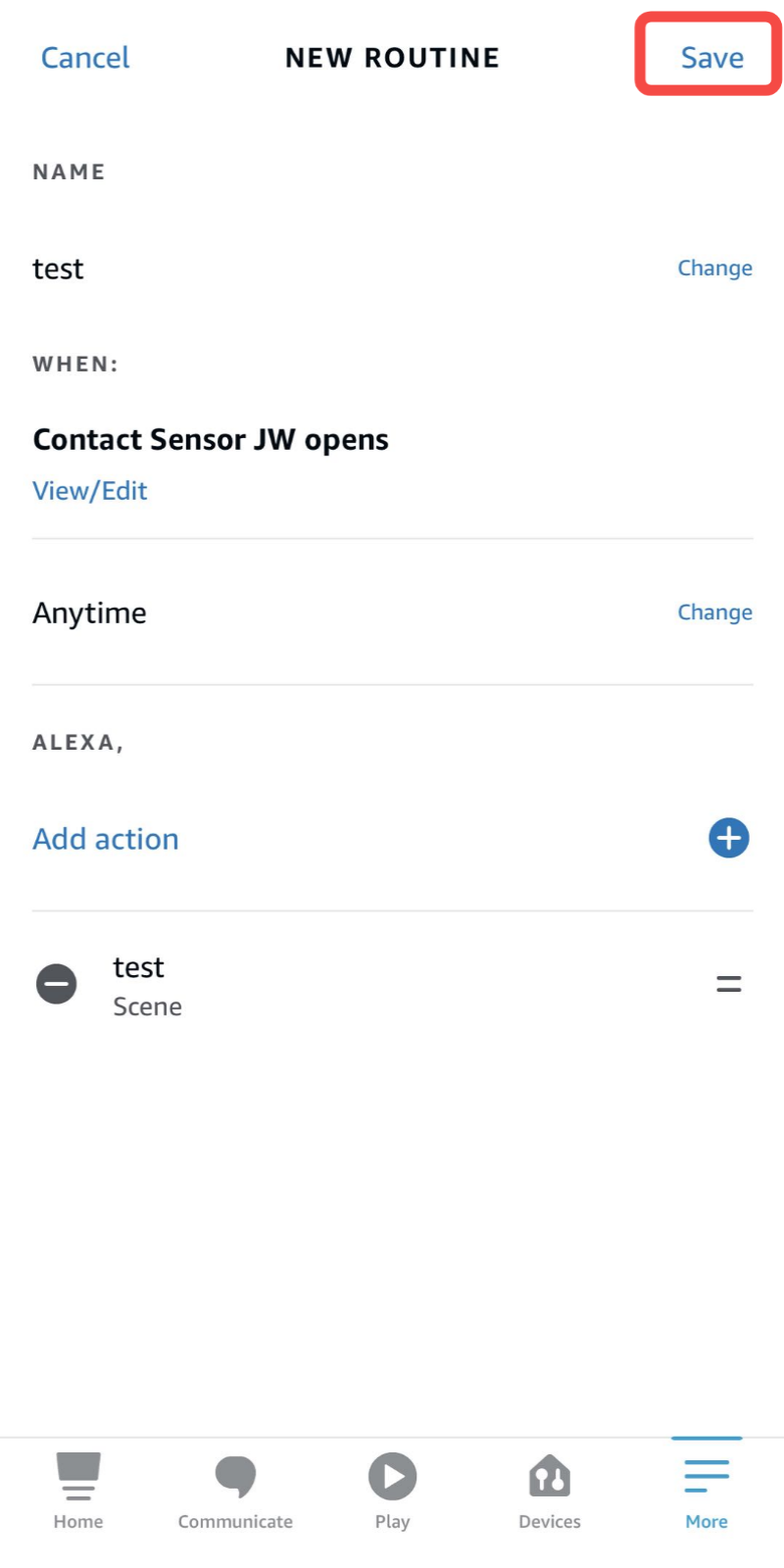Remove the test scene with minus icon
The image size is (784, 1568).
tap(57, 984)
